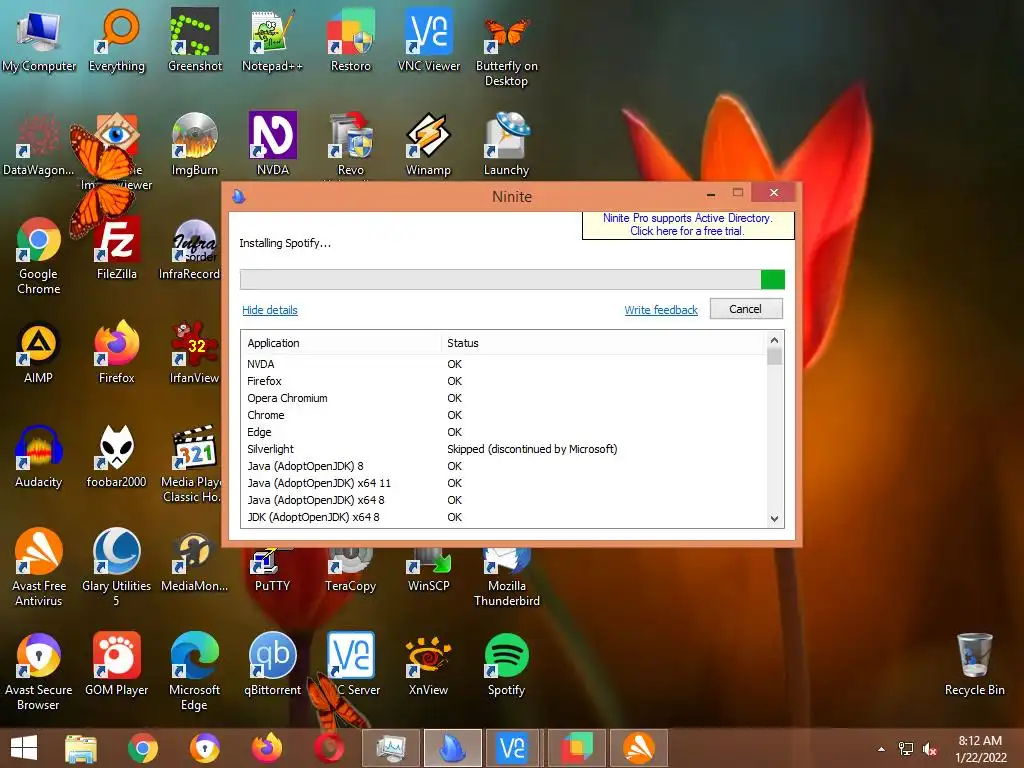Image resolution: width=1024 pixels, height=768 pixels.
Task: Open the taskbar clock and date
Action: pos(980,749)
